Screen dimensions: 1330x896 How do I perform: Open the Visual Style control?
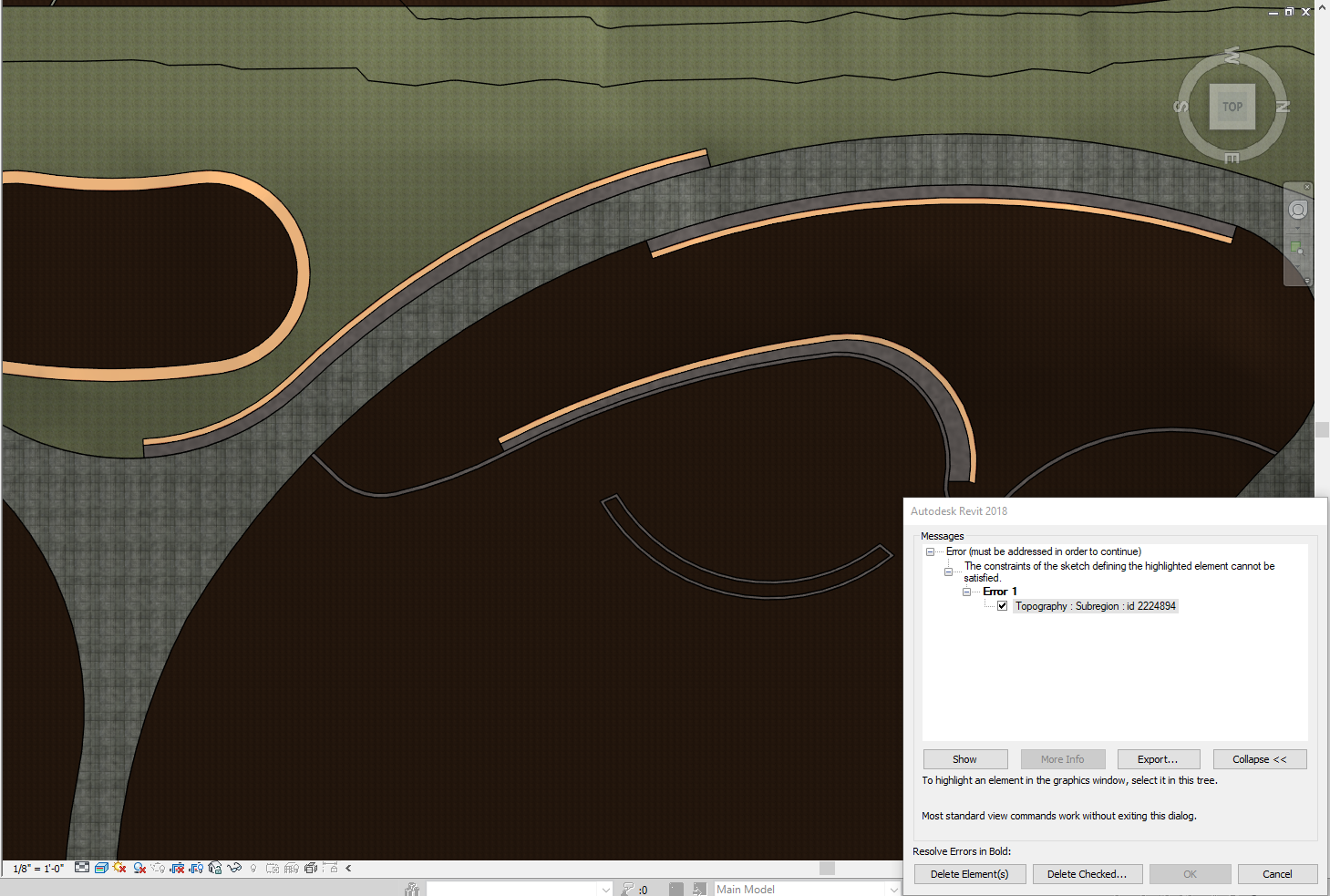(100, 868)
